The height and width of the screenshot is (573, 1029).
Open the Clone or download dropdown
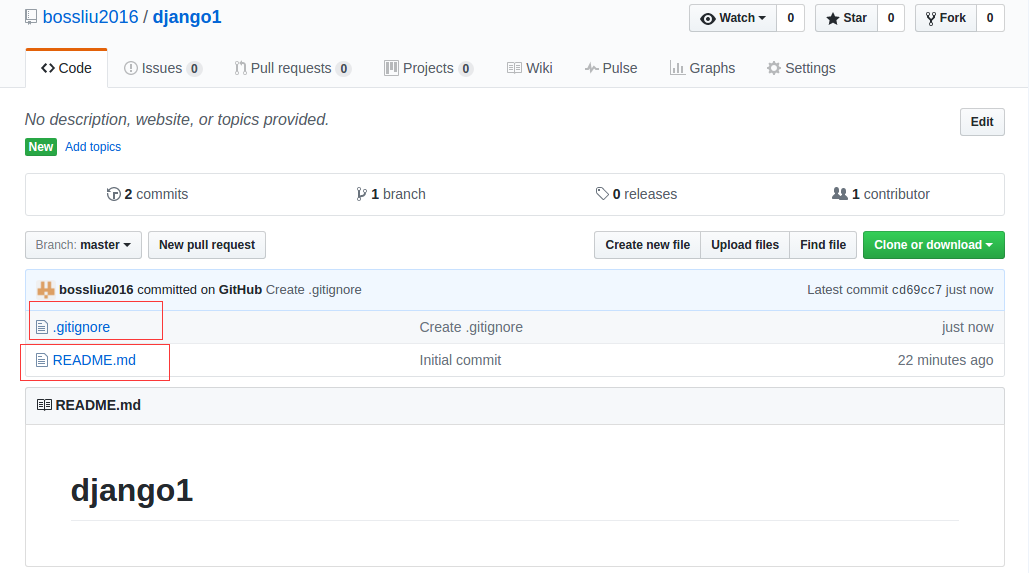click(x=933, y=245)
